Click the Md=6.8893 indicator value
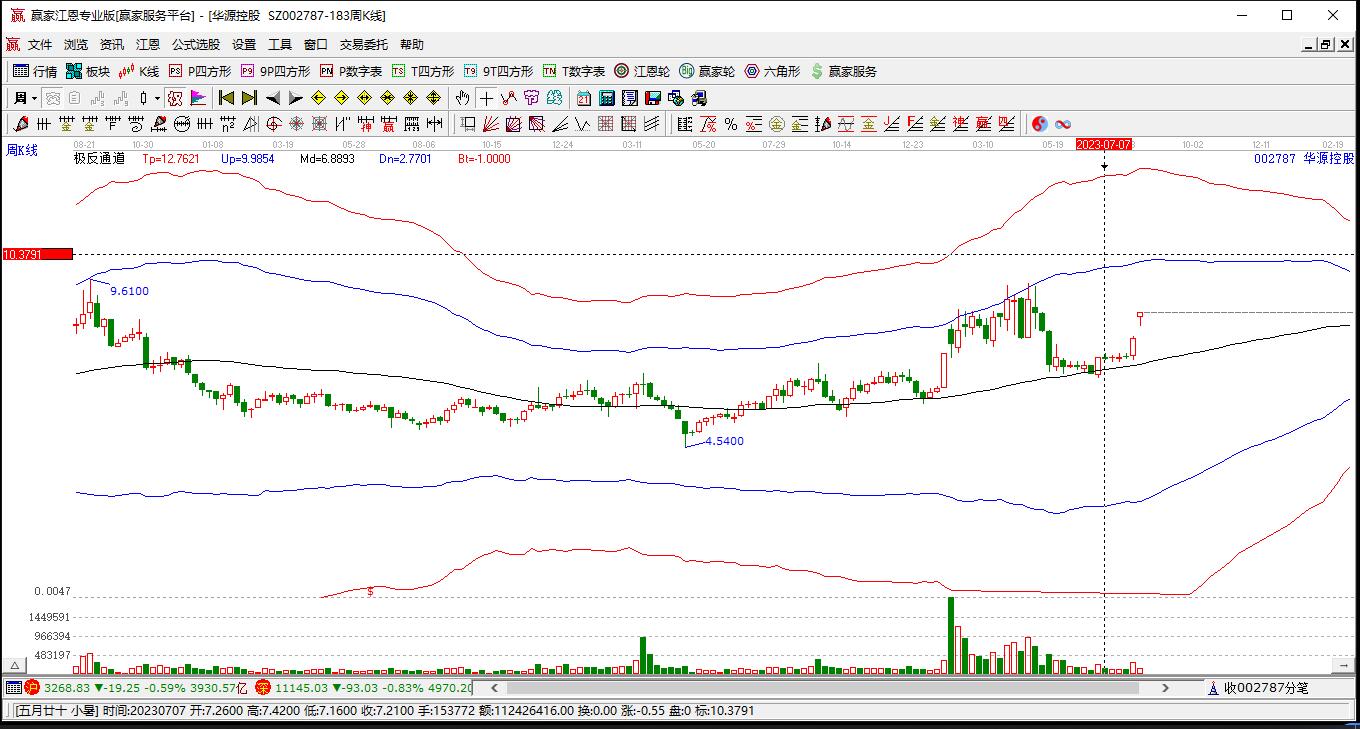1360x729 pixels. pyautogui.click(x=327, y=158)
